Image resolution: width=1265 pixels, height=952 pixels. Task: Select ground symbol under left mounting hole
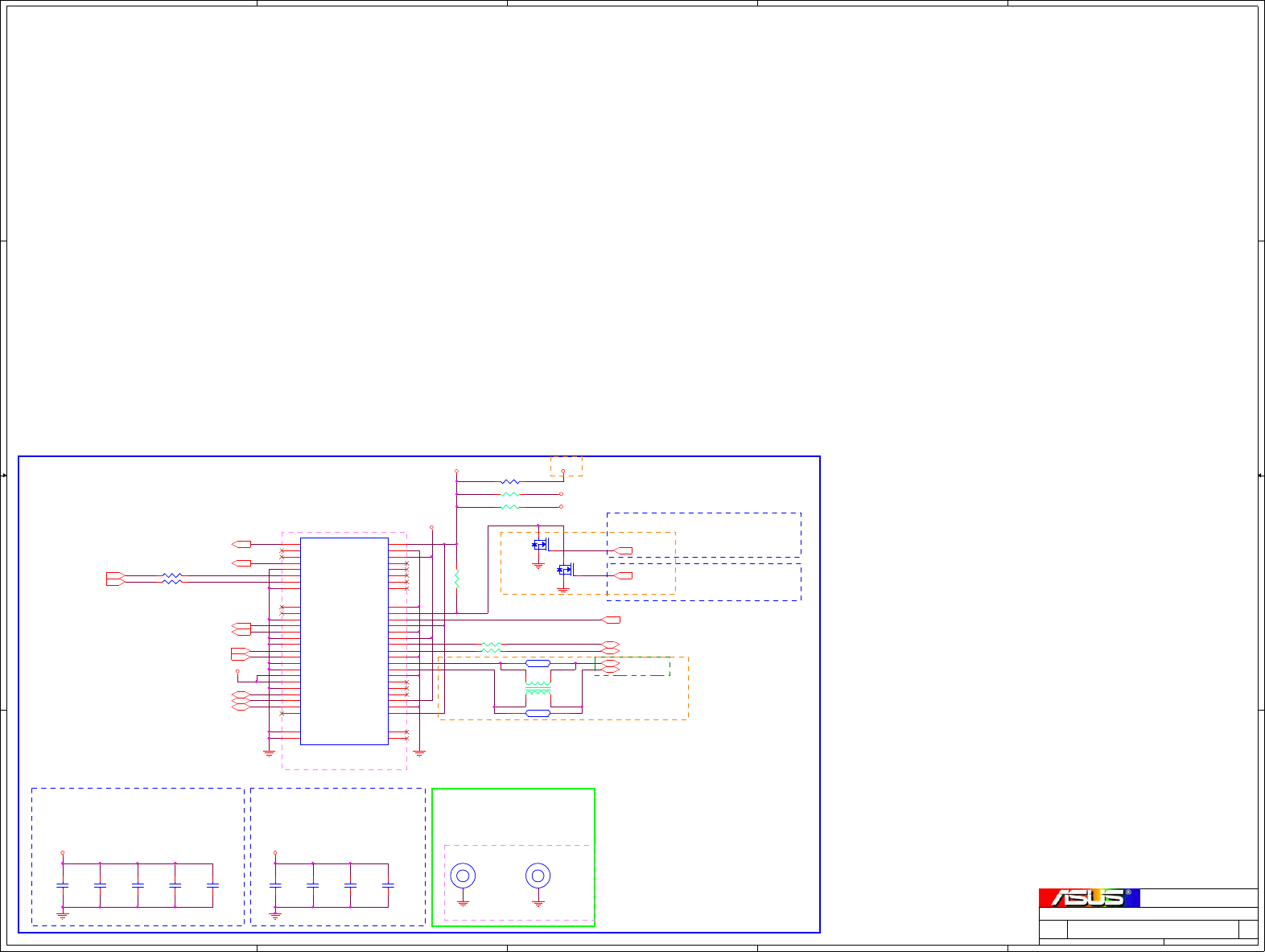click(463, 903)
